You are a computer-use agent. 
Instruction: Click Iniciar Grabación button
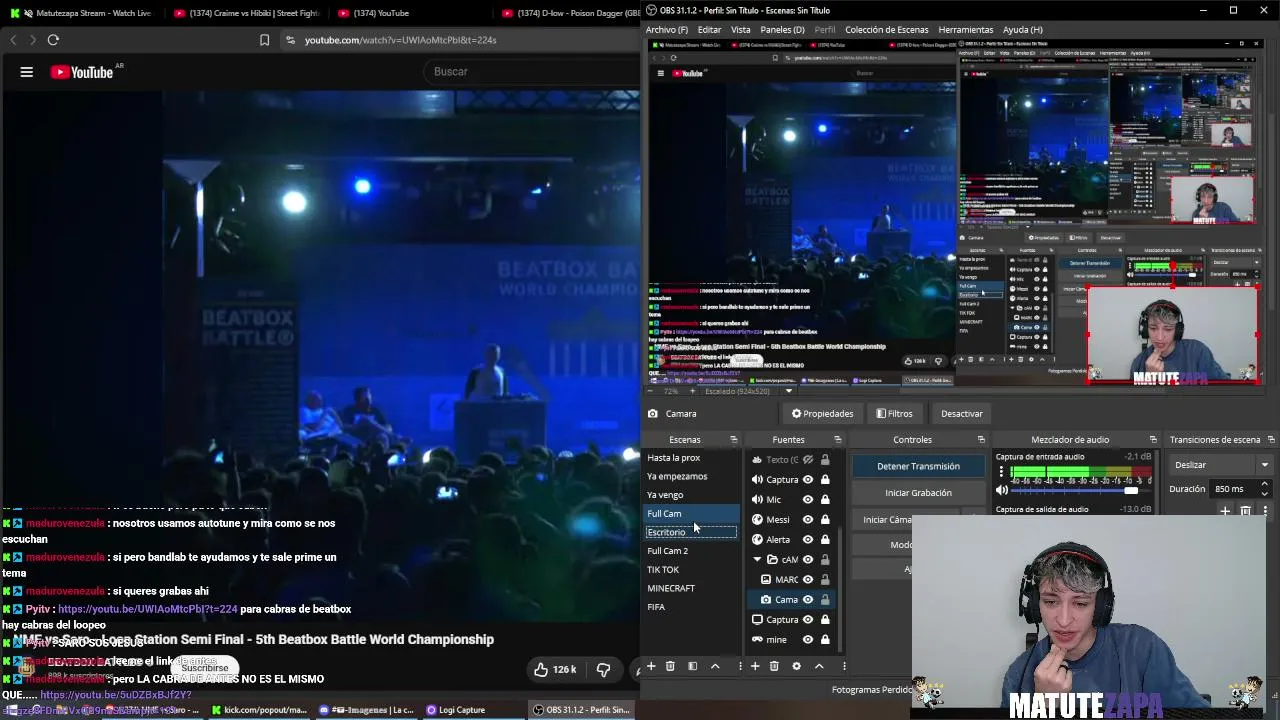click(918, 493)
